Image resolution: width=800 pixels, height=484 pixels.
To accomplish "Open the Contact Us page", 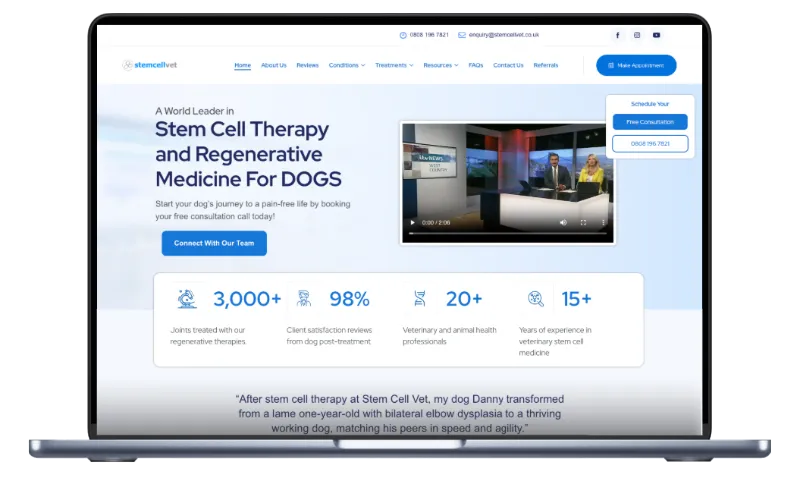I will tap(508, 65).
